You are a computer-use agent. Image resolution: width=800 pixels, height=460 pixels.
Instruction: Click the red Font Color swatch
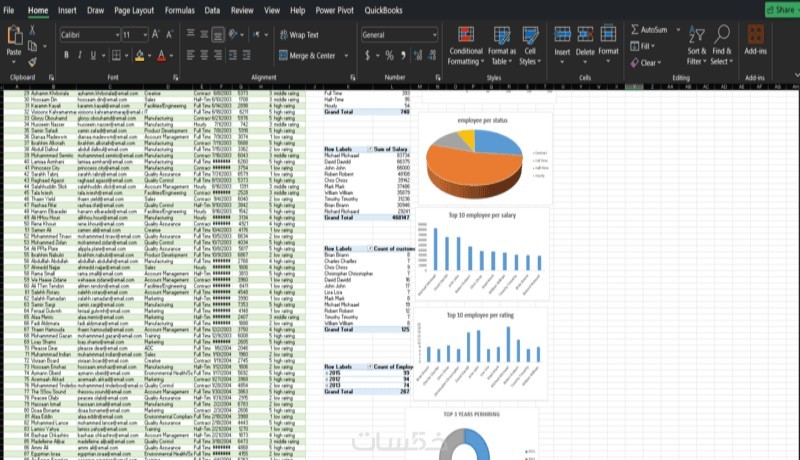161,55
